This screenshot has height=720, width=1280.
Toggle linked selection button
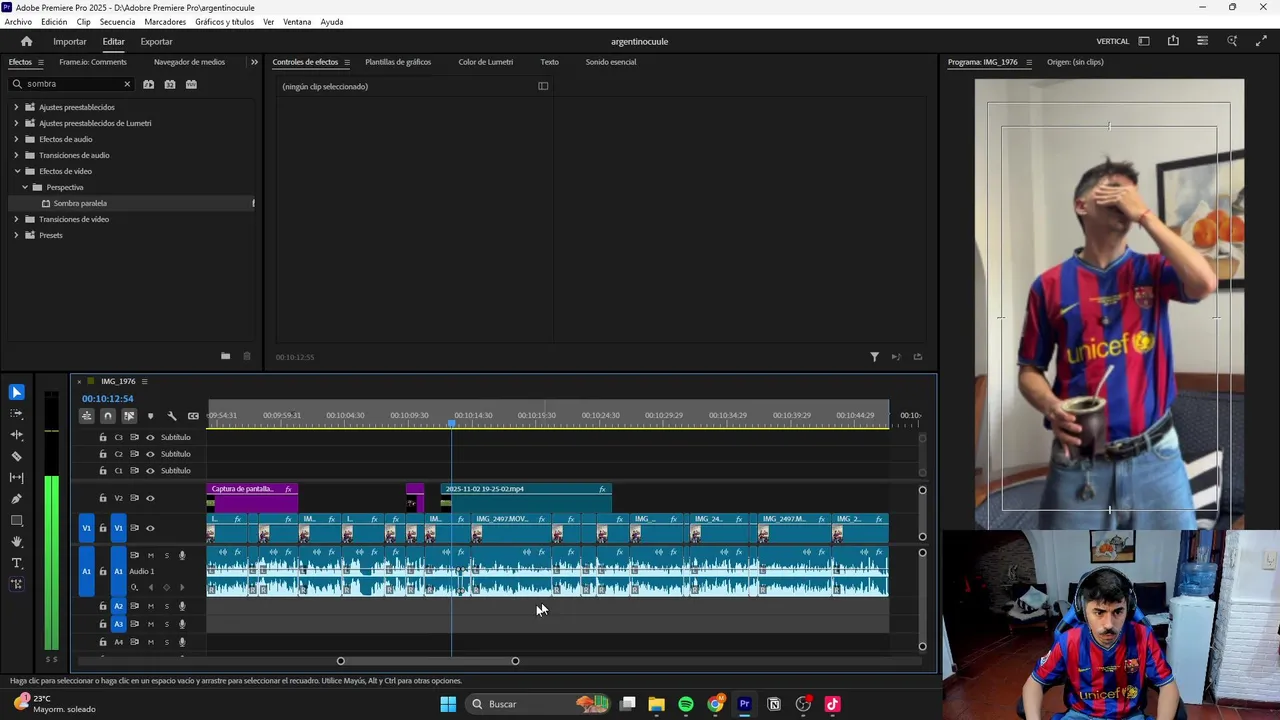point(129,416)
